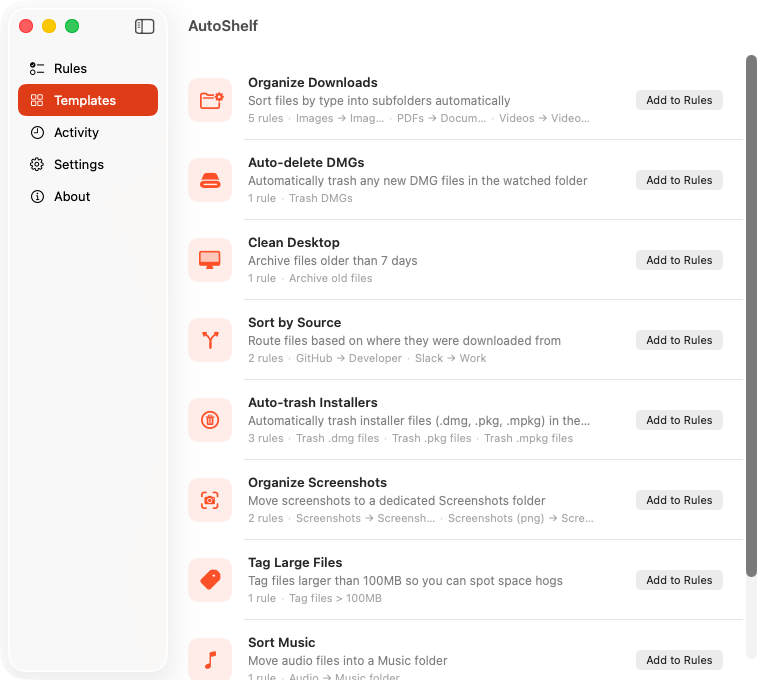
Task: Add Sort by Source template to Rules
Action: click(x=679, y=340)
